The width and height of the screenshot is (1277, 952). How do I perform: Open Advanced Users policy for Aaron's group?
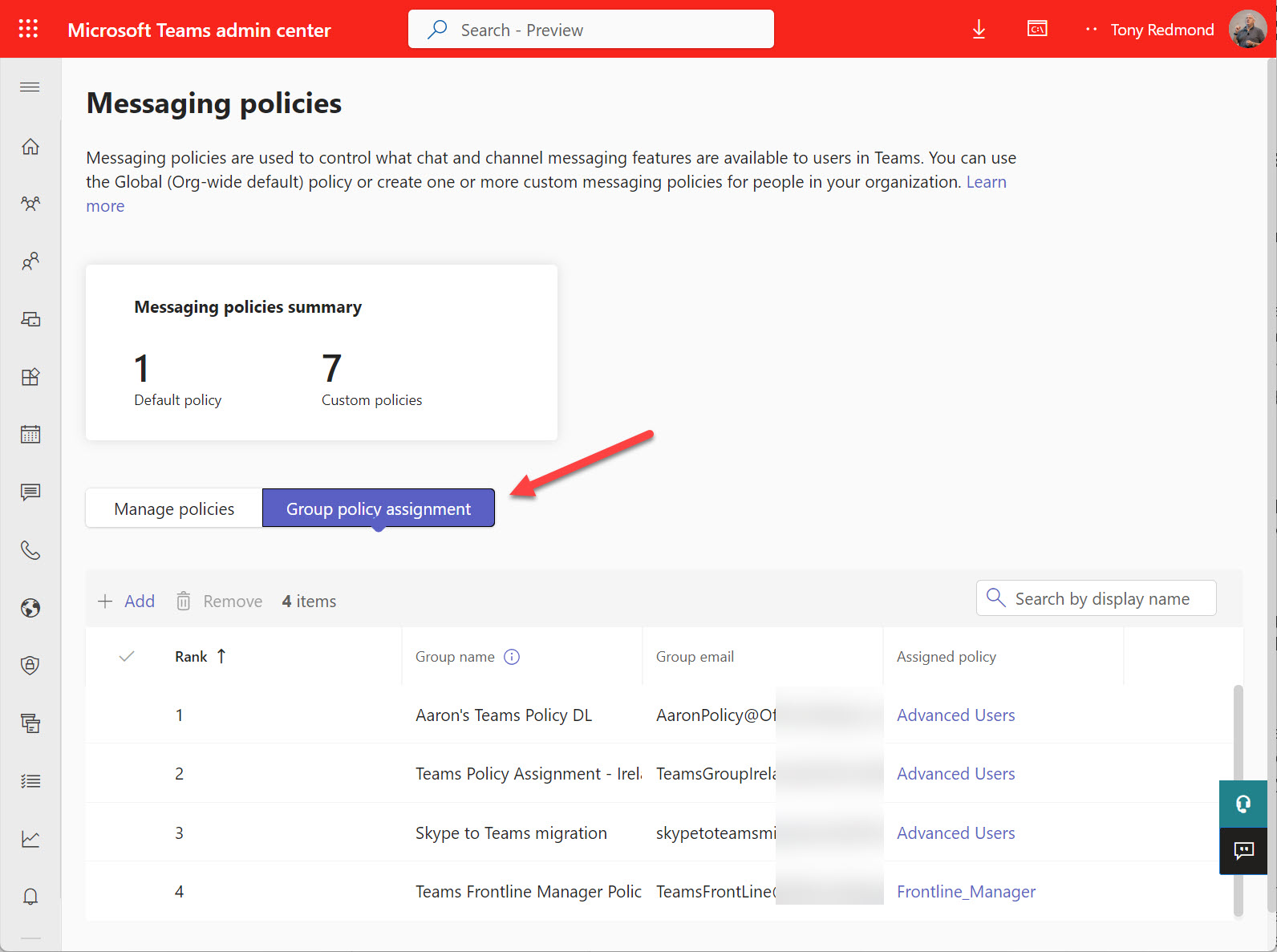[955, 715]
